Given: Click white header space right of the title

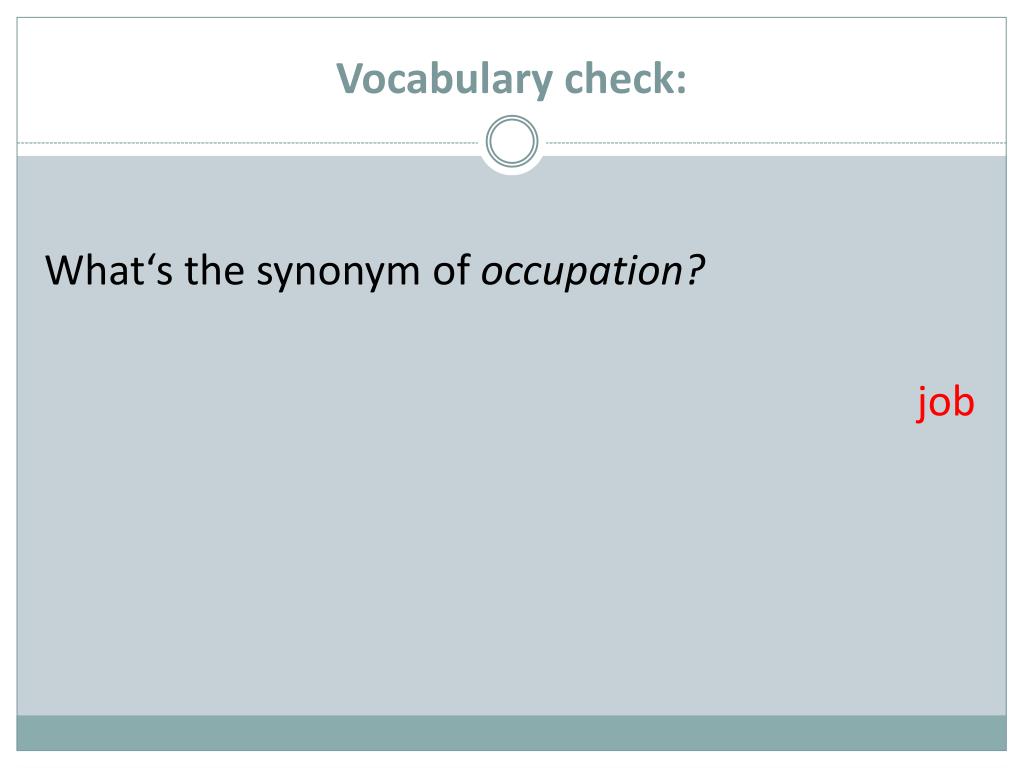Looking at the screenshot, I should tap(849, 78).
